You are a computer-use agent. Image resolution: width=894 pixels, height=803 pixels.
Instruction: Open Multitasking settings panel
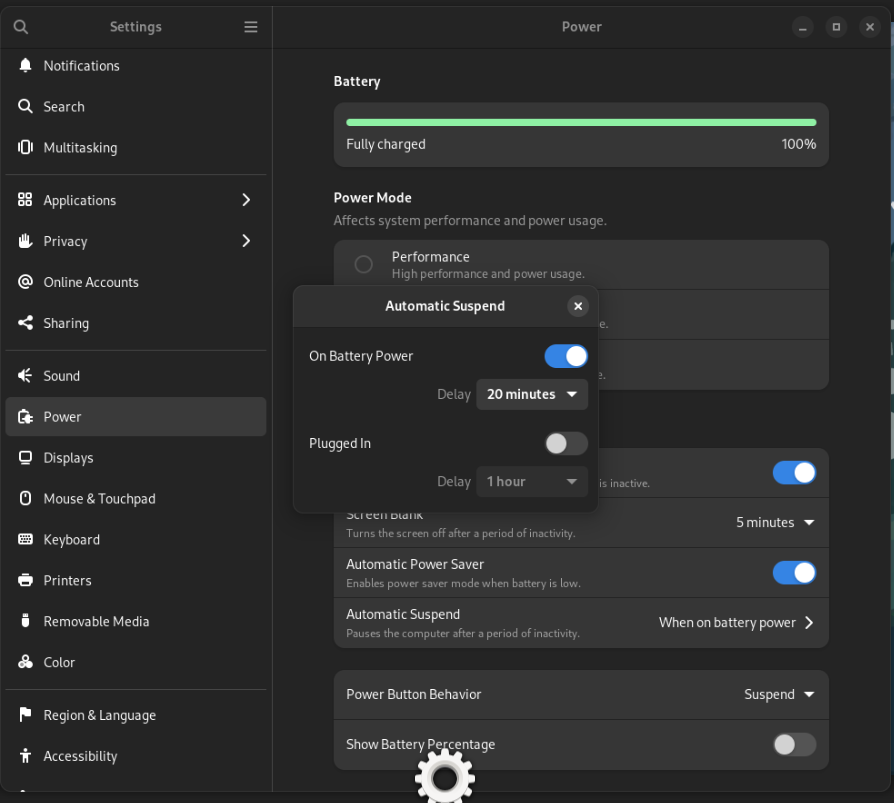[x=136, y=148]
